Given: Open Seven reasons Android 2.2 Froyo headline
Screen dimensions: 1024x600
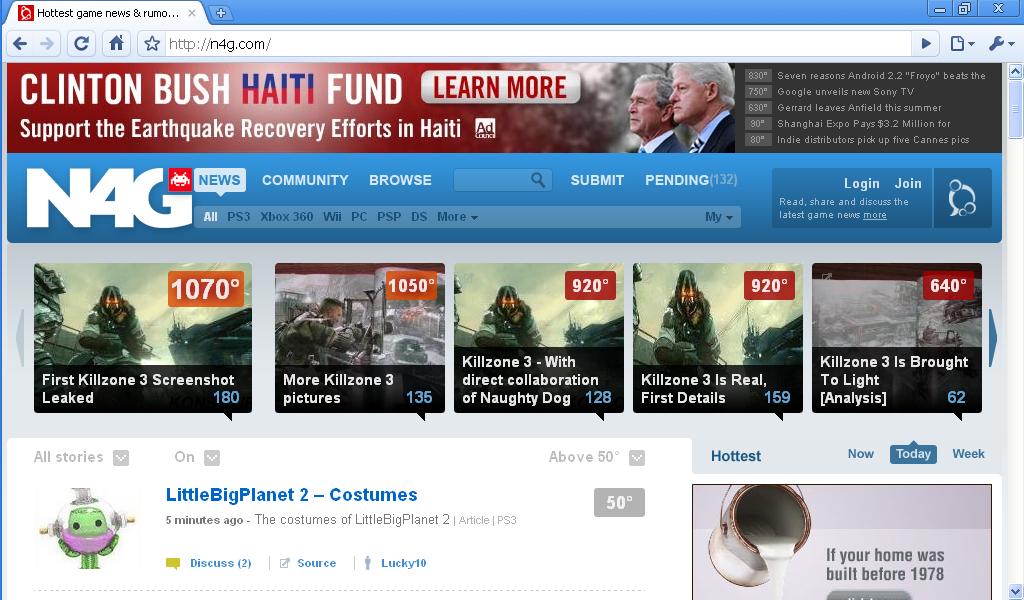Looking at the screenshot, I should tap(881, 76).
